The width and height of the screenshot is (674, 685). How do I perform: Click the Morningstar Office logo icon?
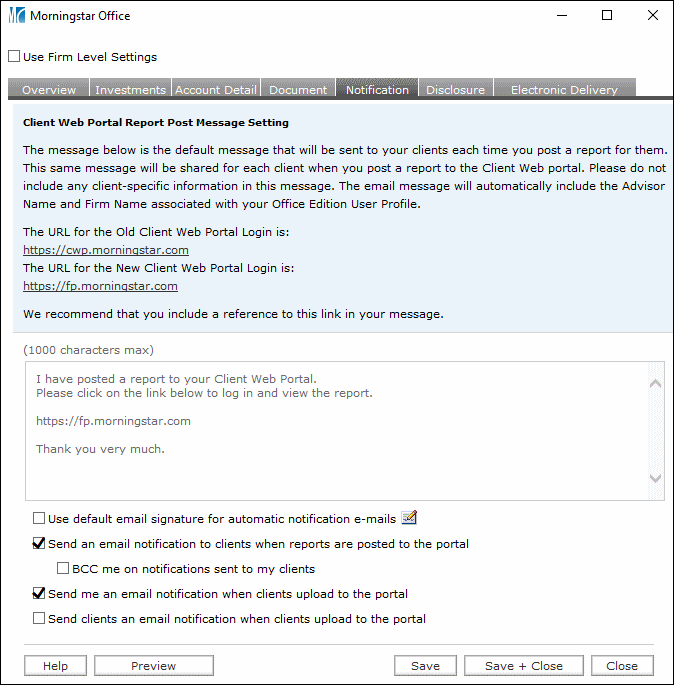point(17,16)
